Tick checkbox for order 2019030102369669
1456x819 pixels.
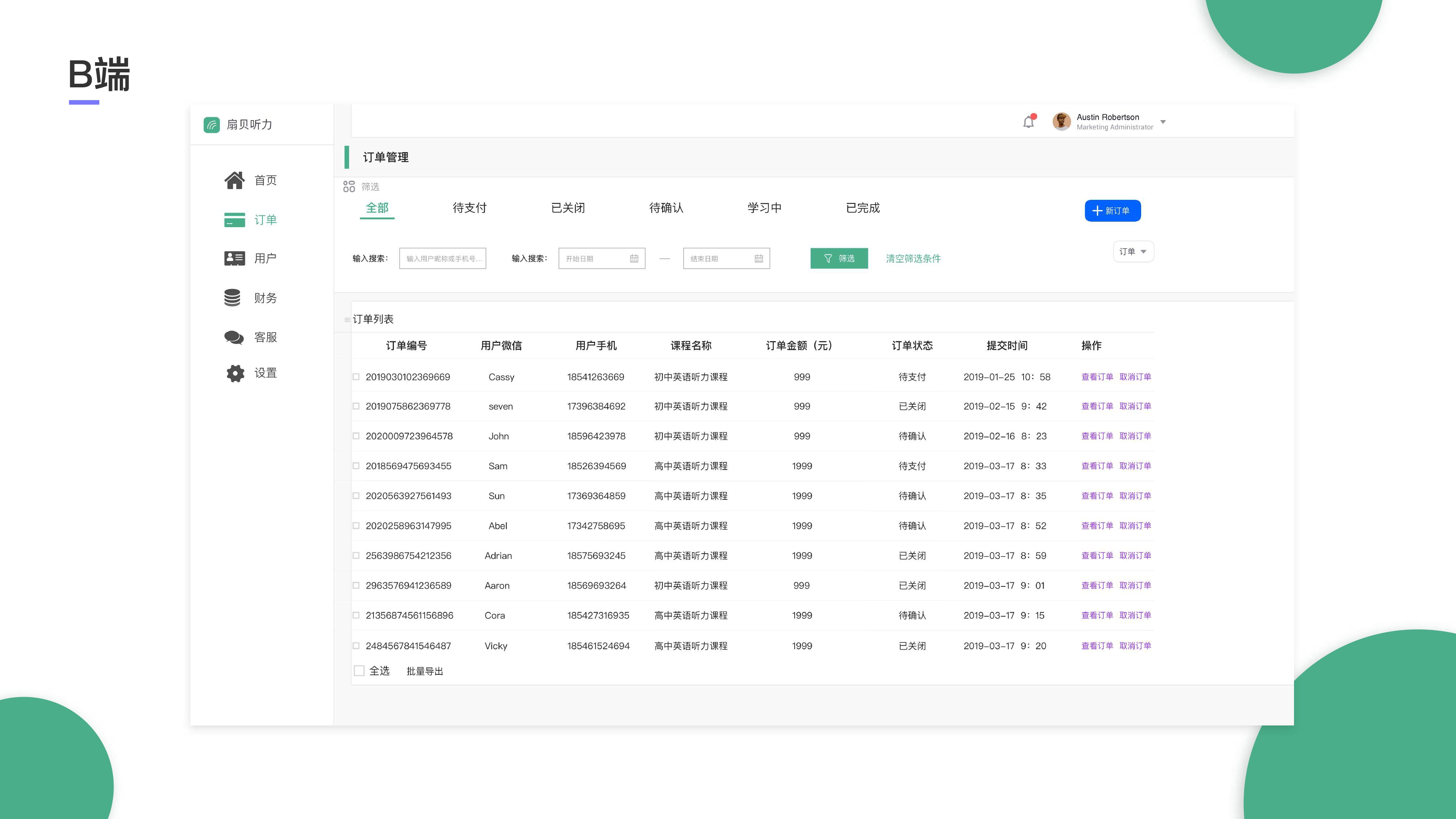coord(356,377)
